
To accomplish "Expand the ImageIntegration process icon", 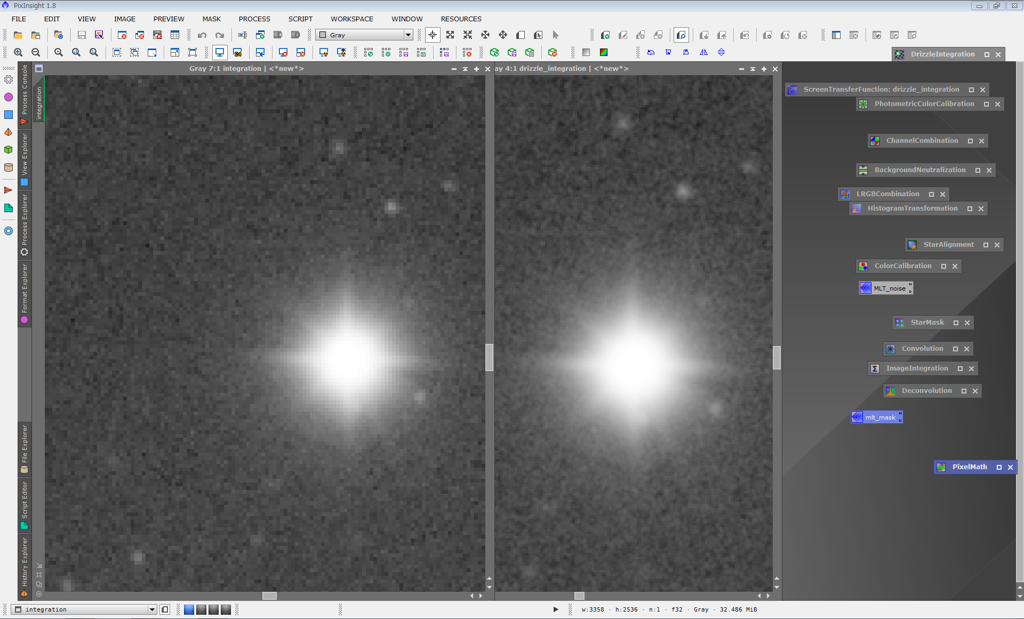I will (960, 369).
